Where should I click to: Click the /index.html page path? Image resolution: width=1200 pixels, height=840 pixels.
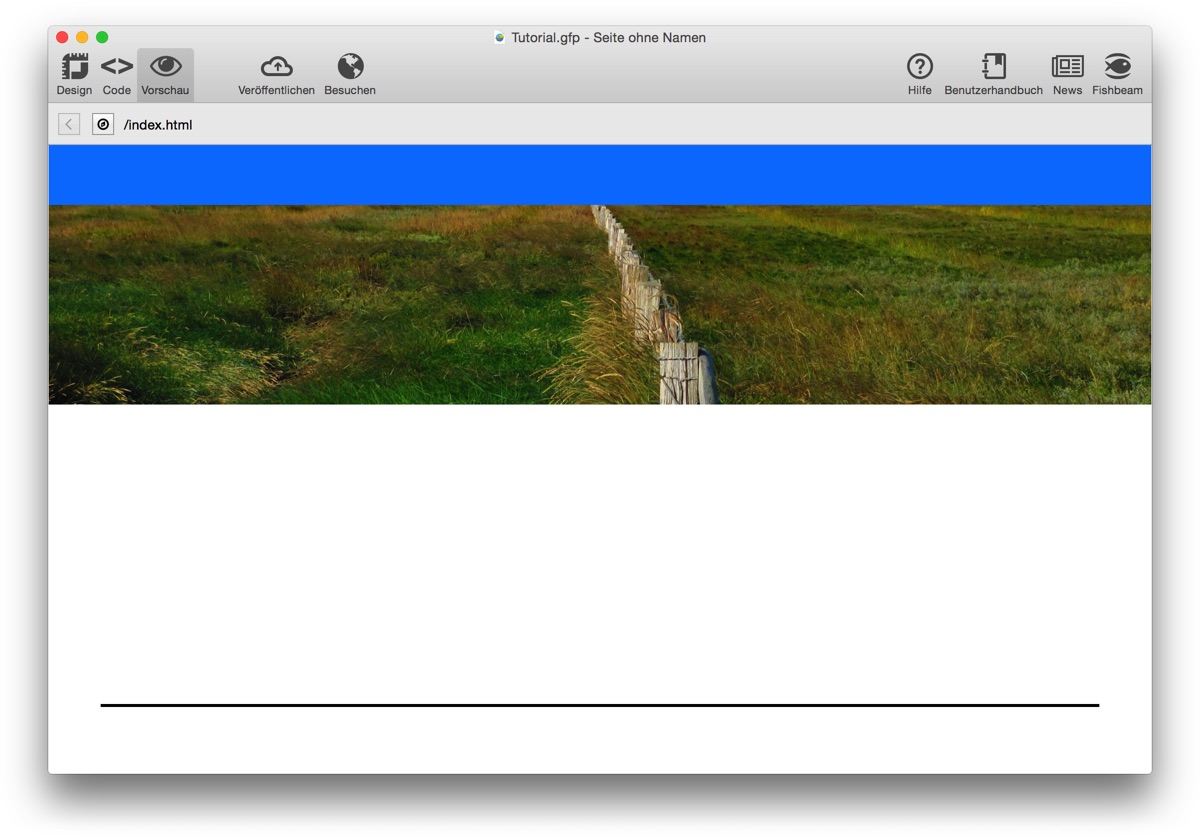tap(158, 125)
